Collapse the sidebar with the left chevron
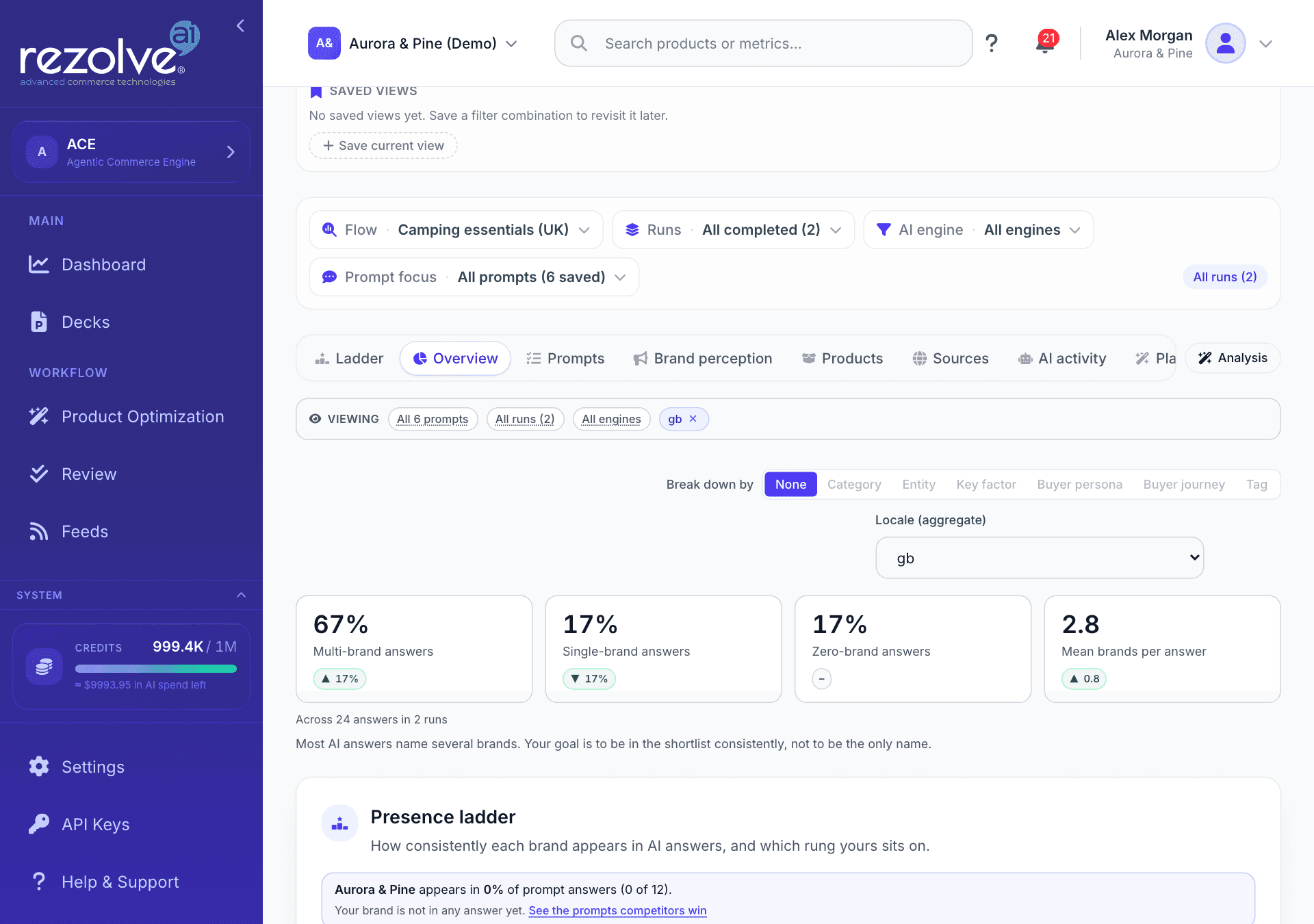The image size is (1314, 924). (x=240, y=26)
